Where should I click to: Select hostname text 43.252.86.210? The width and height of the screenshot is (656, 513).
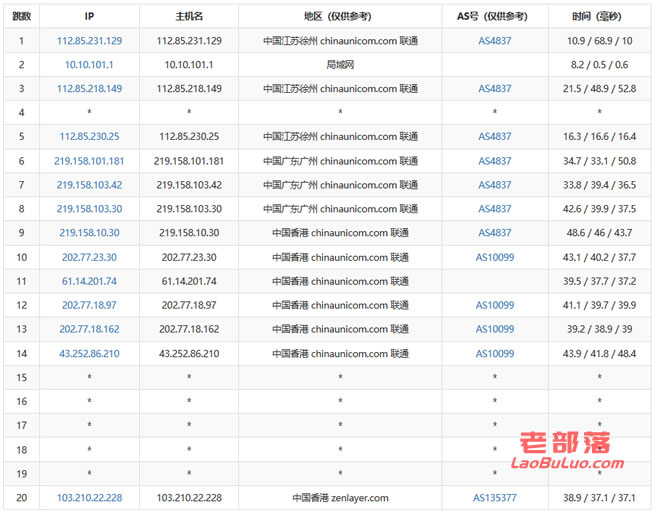[x=189, y=353]
